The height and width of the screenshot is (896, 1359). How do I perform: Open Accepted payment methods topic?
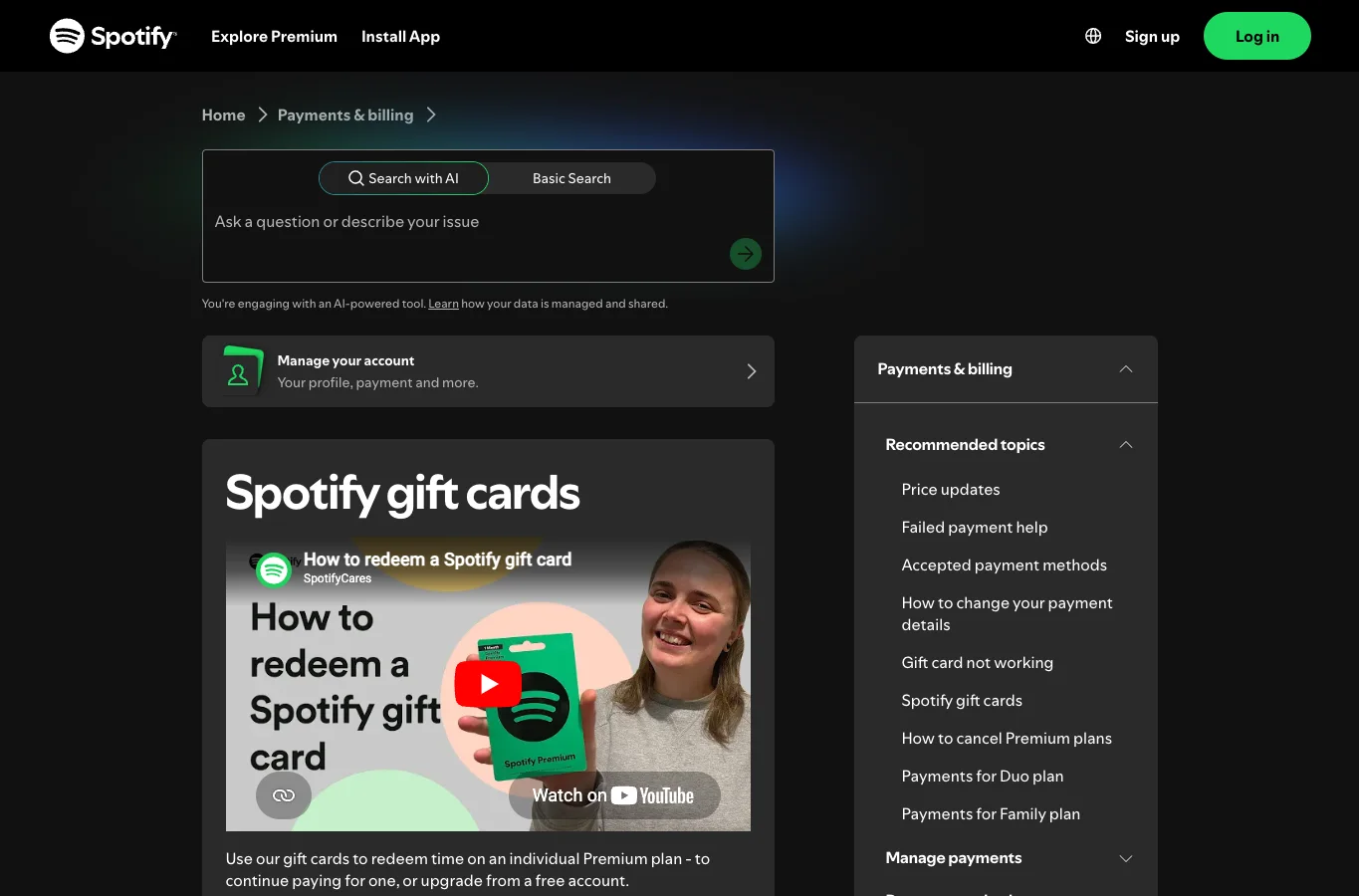click(1004, 564)
